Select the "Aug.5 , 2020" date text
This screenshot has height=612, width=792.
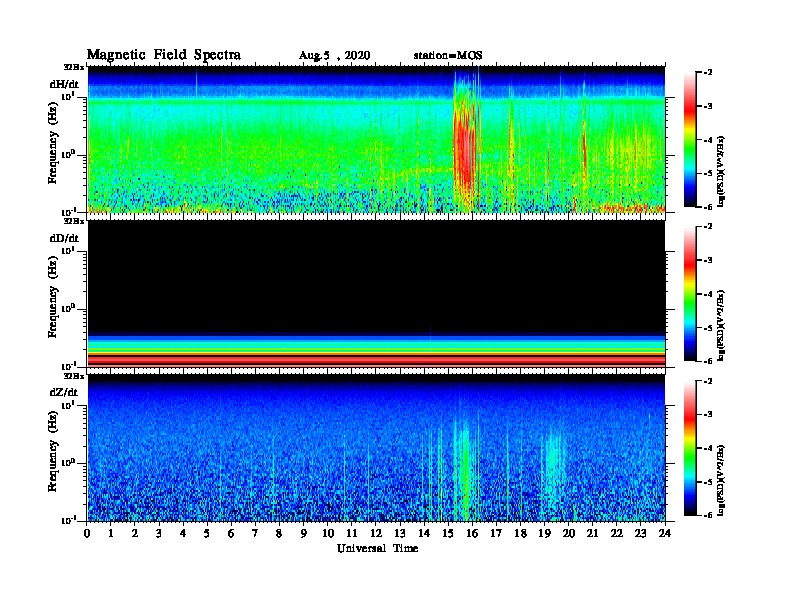[334, 56]
